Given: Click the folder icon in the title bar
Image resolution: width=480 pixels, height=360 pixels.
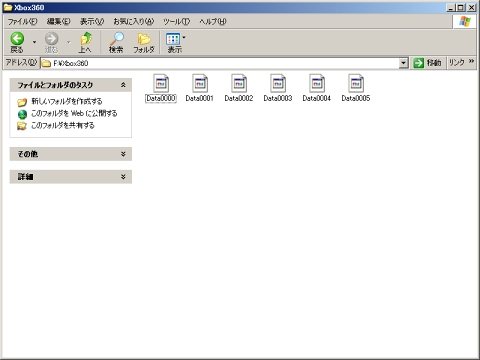Looking at the screenshot, I should 7,7.
